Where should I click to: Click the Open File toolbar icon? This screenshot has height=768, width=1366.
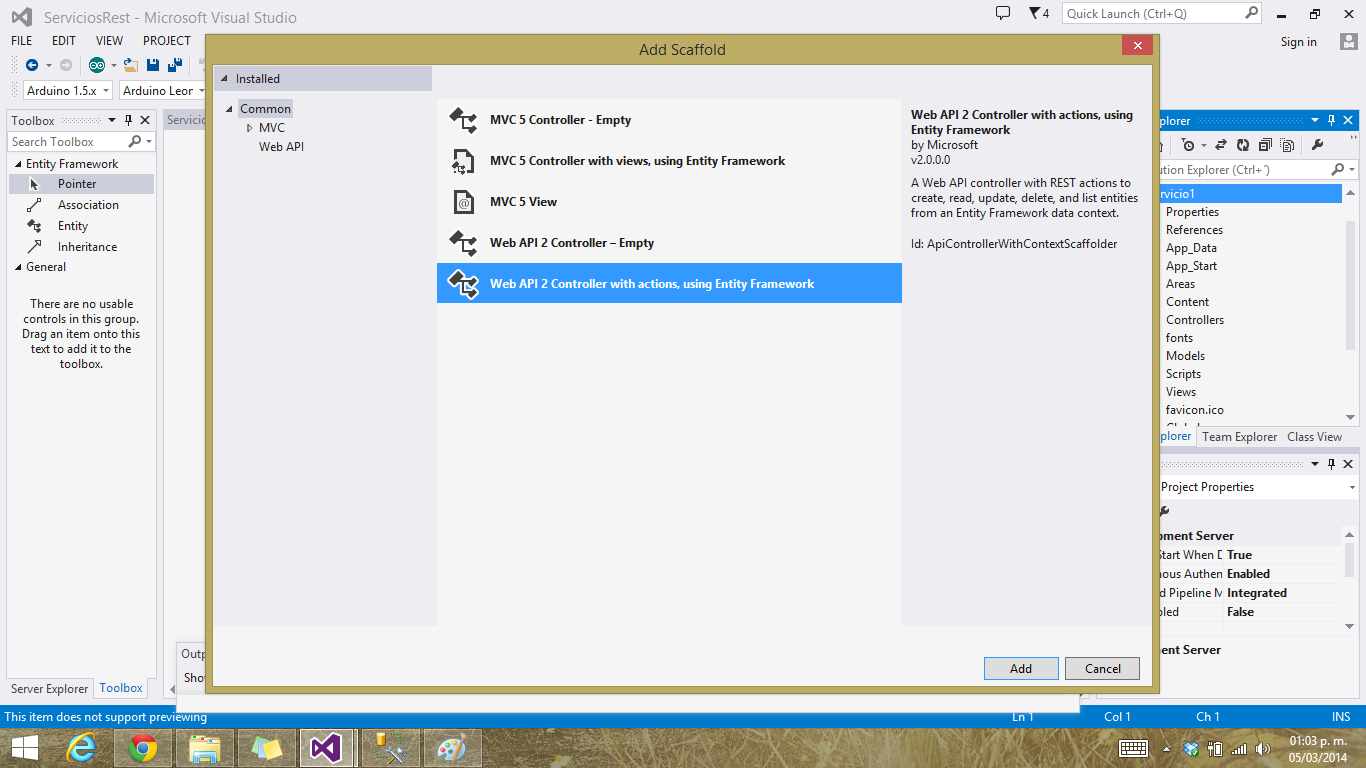pyautogui.click(x=130, y=65)
